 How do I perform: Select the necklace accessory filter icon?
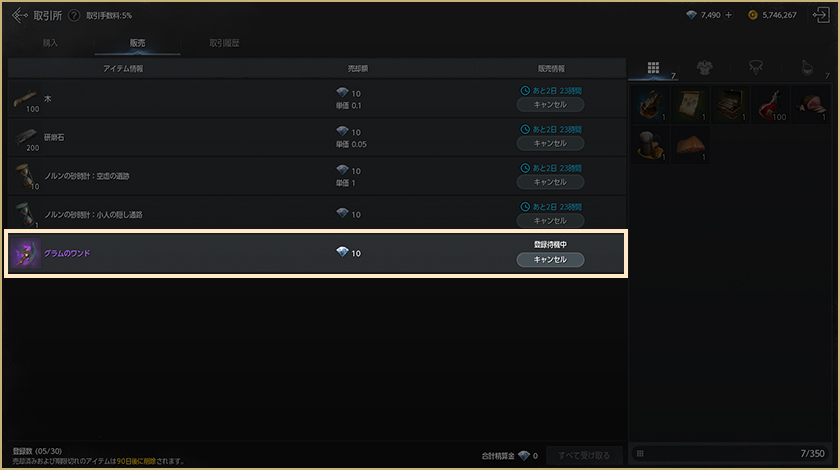pos(755,68)
